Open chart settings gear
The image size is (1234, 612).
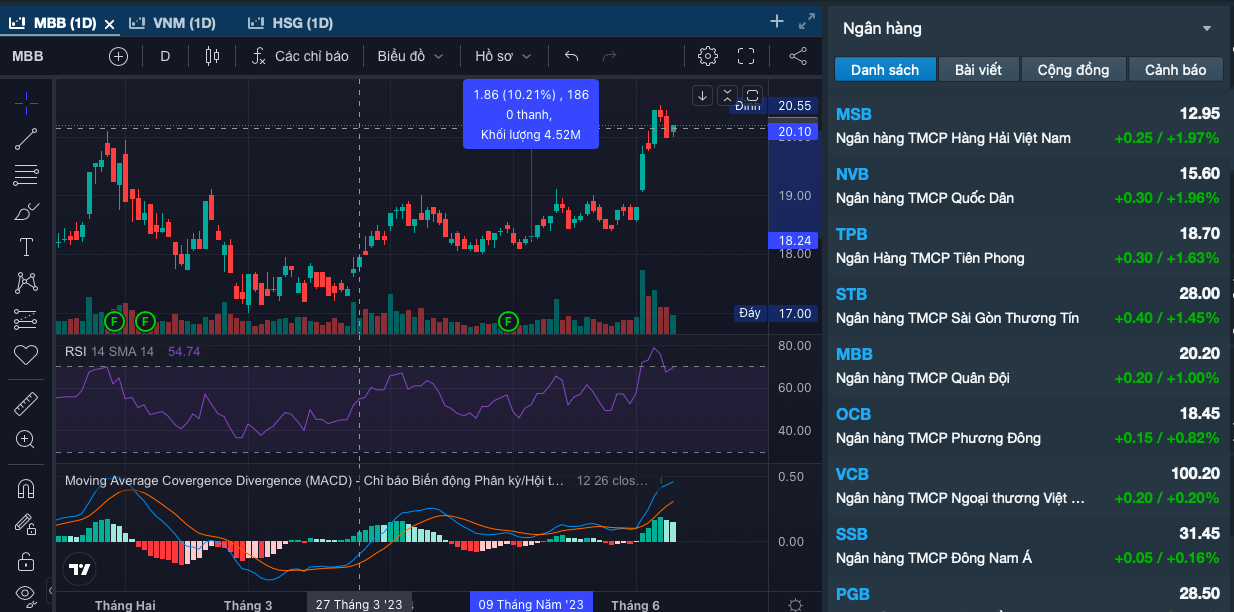coord(708,56)
